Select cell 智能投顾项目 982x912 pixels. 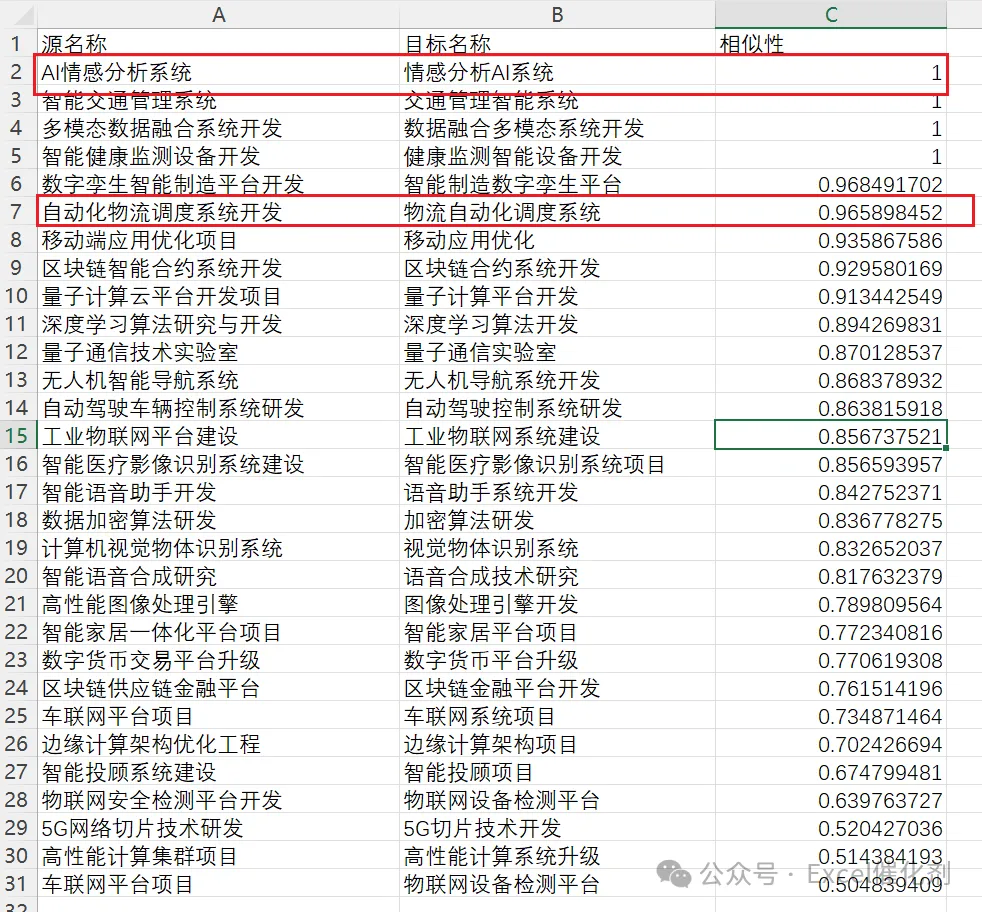coord(557,772)
